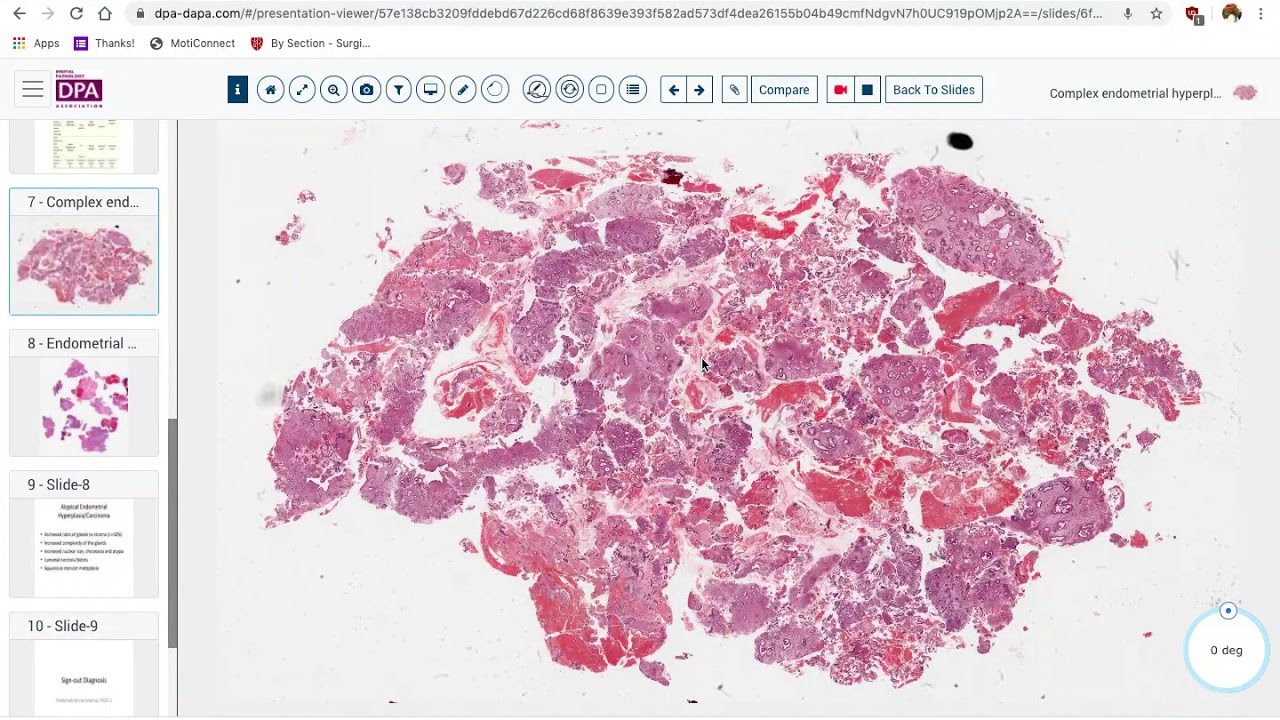Open the By Section - Surgi... bookmark
Screen dimensions: 1280x720
tap(310, 43)
